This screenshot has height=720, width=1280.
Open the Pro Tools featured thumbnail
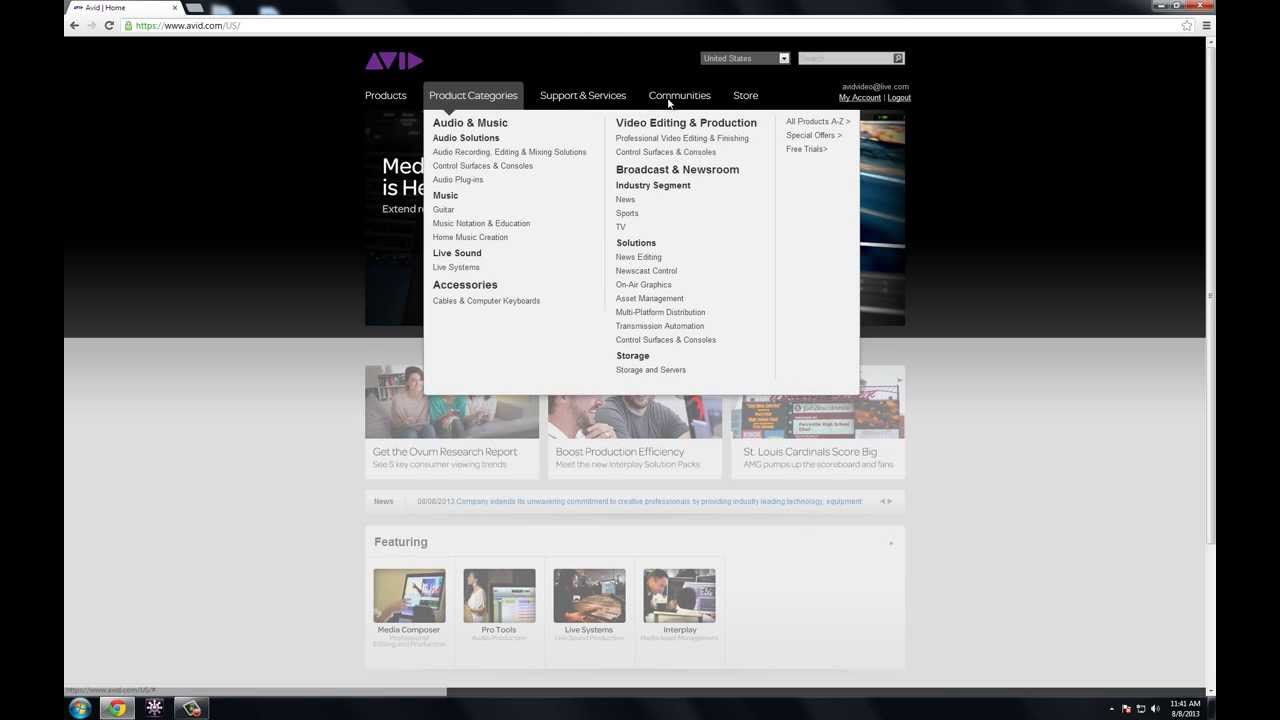click(x=499, y=596)
